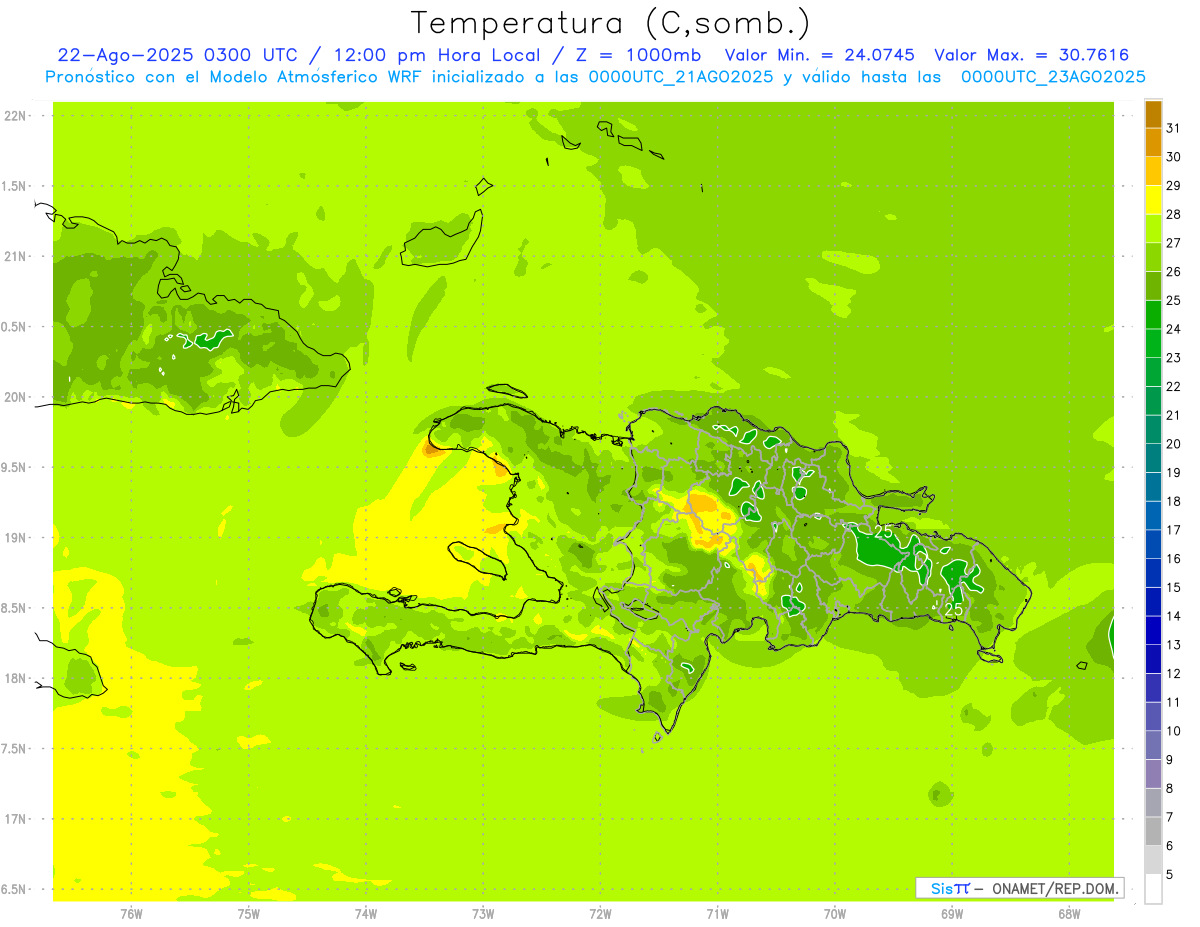Click the '75W' longitude axis label
This screenshot has width=1200, height=927.
tap(249, 914)
